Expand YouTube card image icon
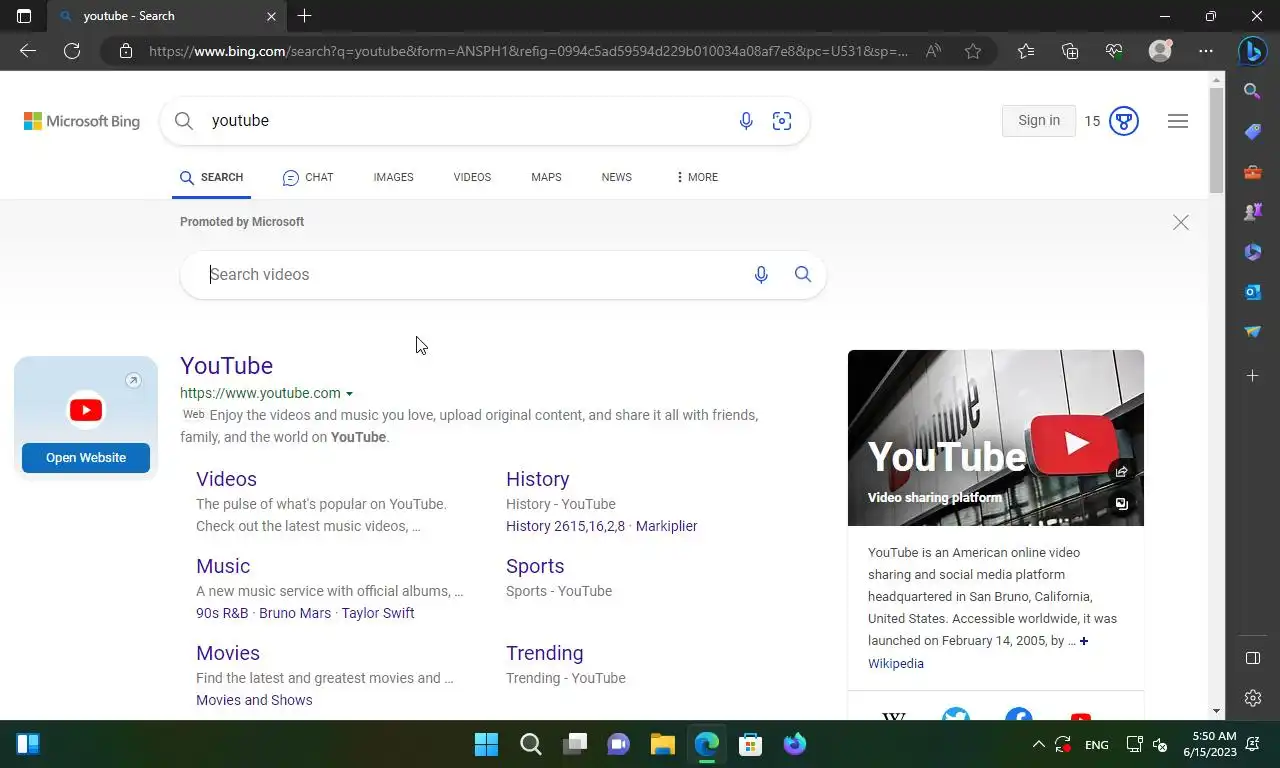 (1121, 504)
